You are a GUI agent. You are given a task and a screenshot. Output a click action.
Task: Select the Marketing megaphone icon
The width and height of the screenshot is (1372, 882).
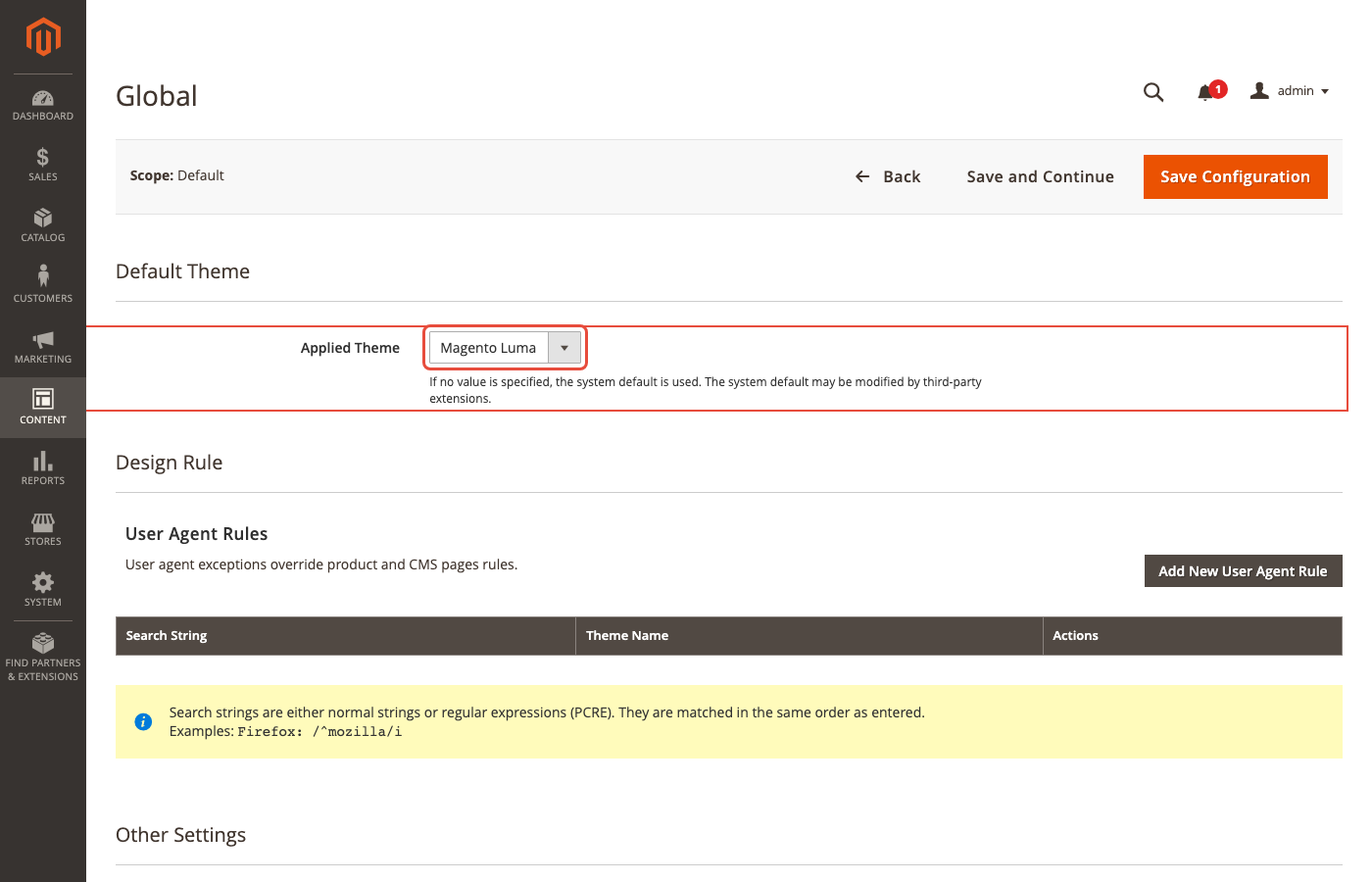[43, 340]
